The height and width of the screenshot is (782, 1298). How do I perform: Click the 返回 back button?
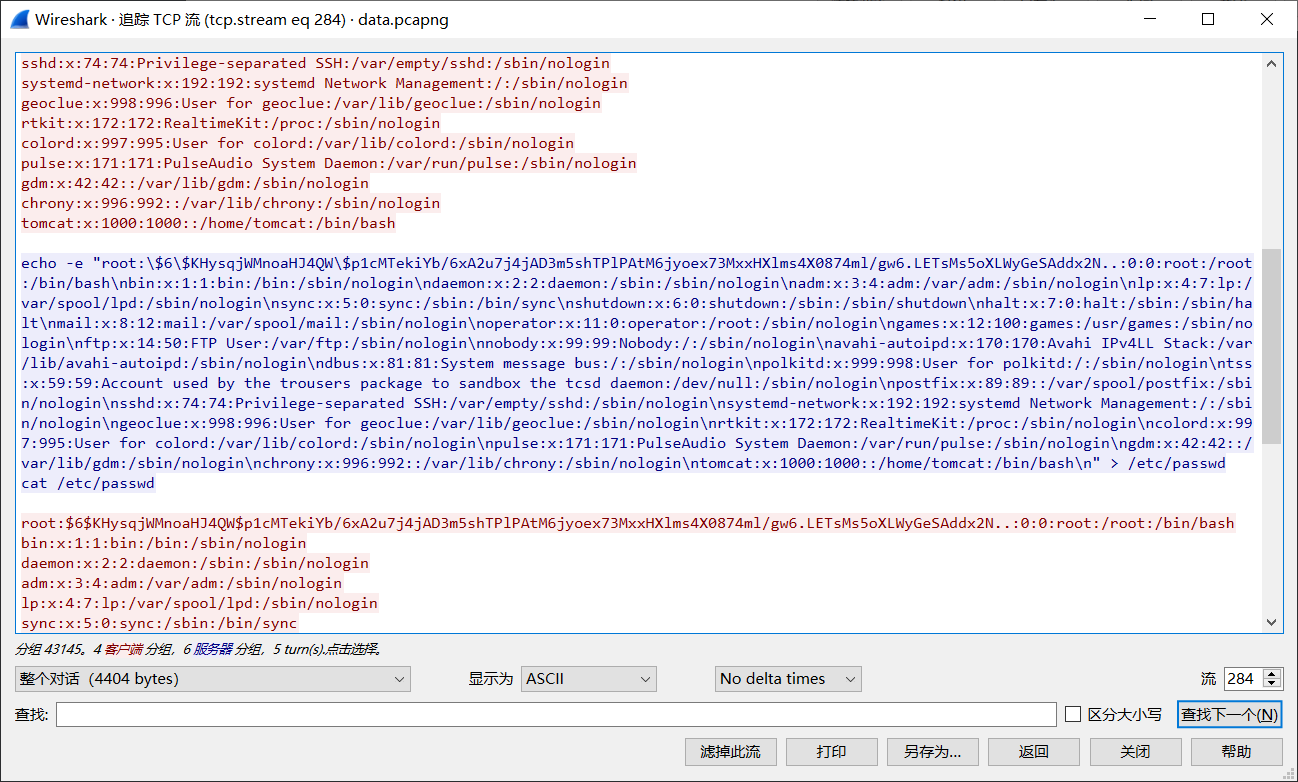tap(1033, 751)
